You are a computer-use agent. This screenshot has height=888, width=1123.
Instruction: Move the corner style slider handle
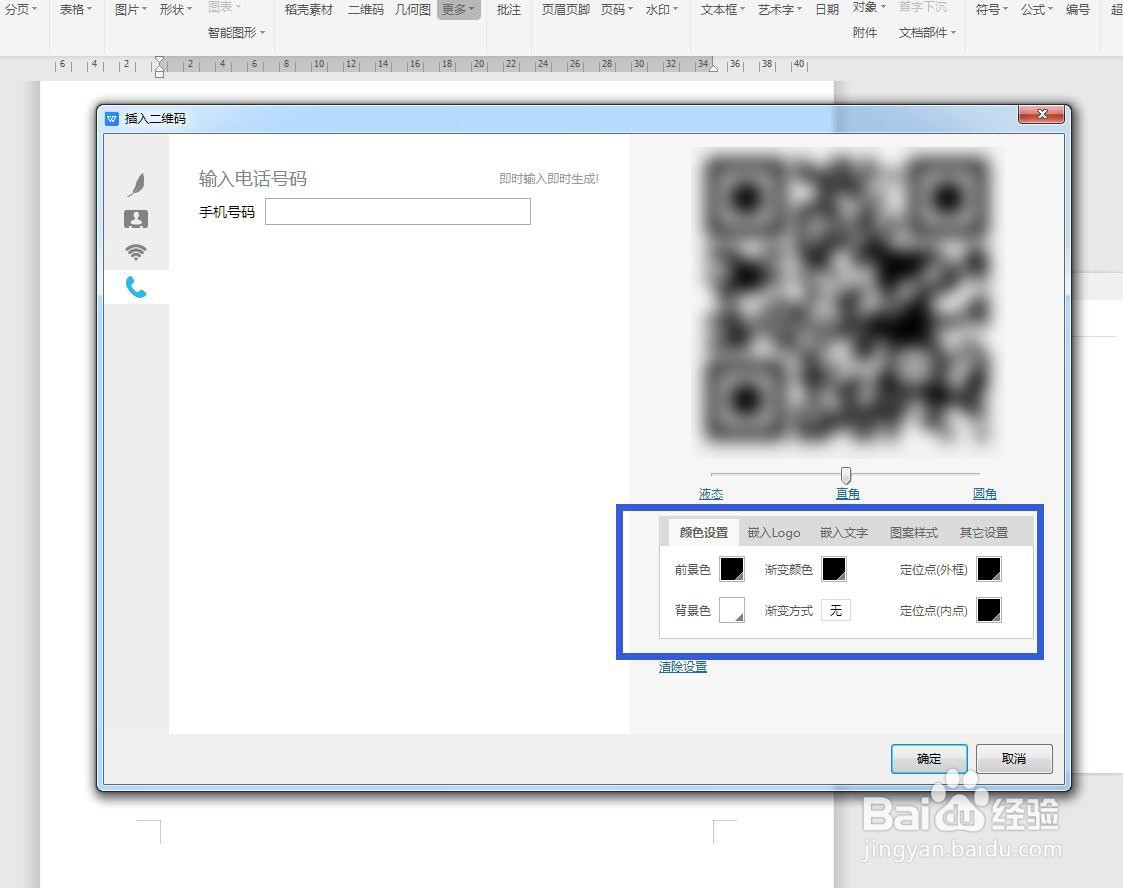(x=846, y=475)
